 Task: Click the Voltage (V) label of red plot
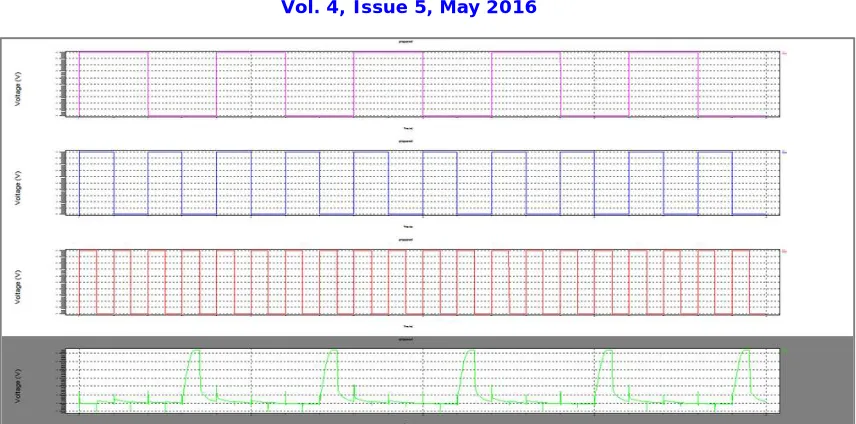pos(19,286)
